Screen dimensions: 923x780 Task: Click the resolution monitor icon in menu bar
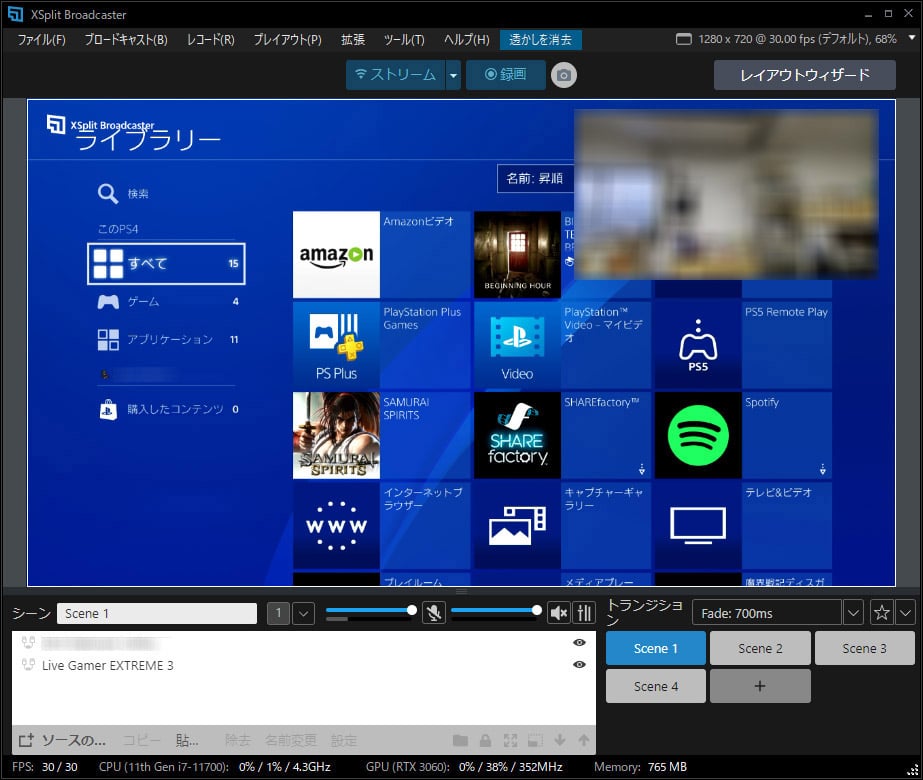click(683, 39)
